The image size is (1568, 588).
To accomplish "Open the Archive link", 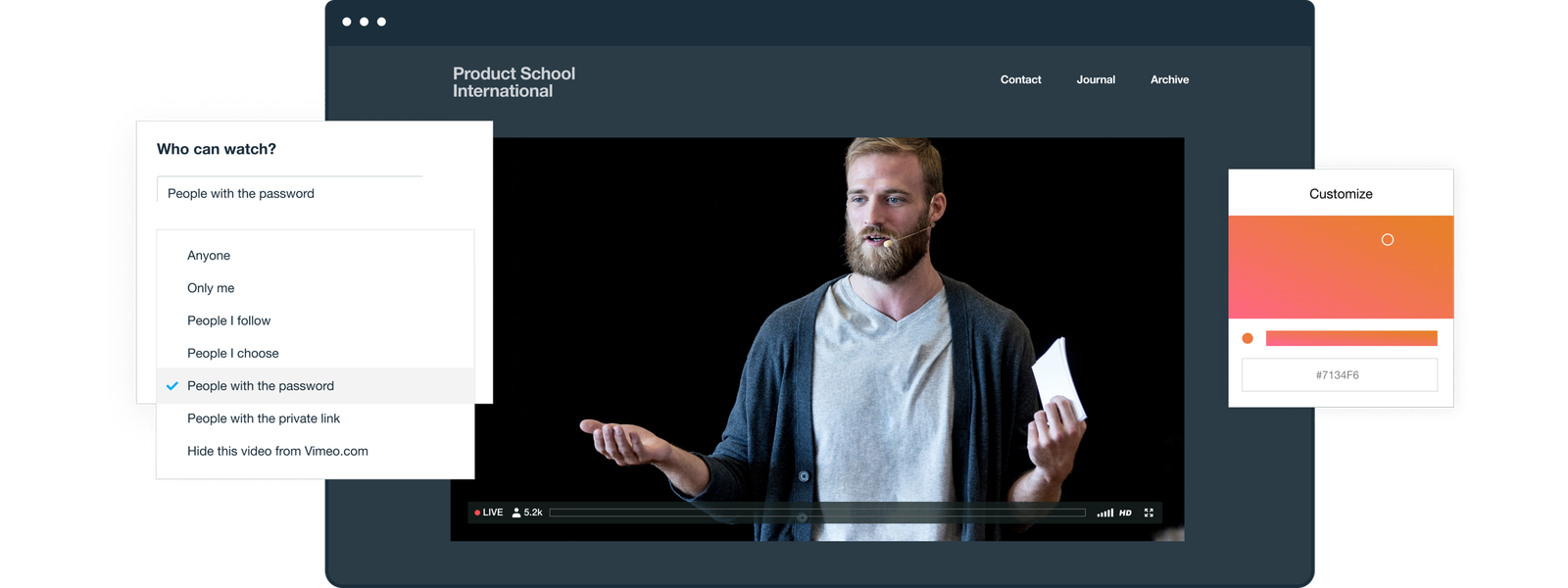I will pyautogui.click(x=1169, y=80).
